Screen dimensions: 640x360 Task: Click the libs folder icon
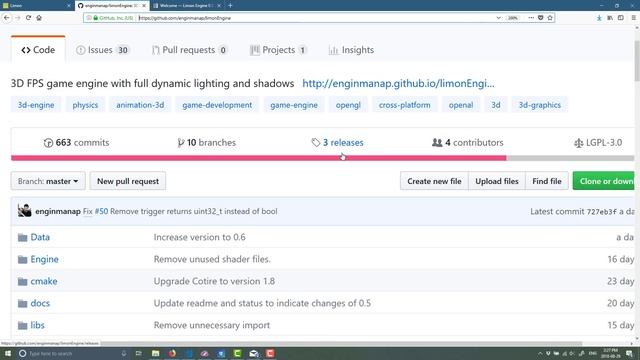pyautogui.click(x=22, y=326)
